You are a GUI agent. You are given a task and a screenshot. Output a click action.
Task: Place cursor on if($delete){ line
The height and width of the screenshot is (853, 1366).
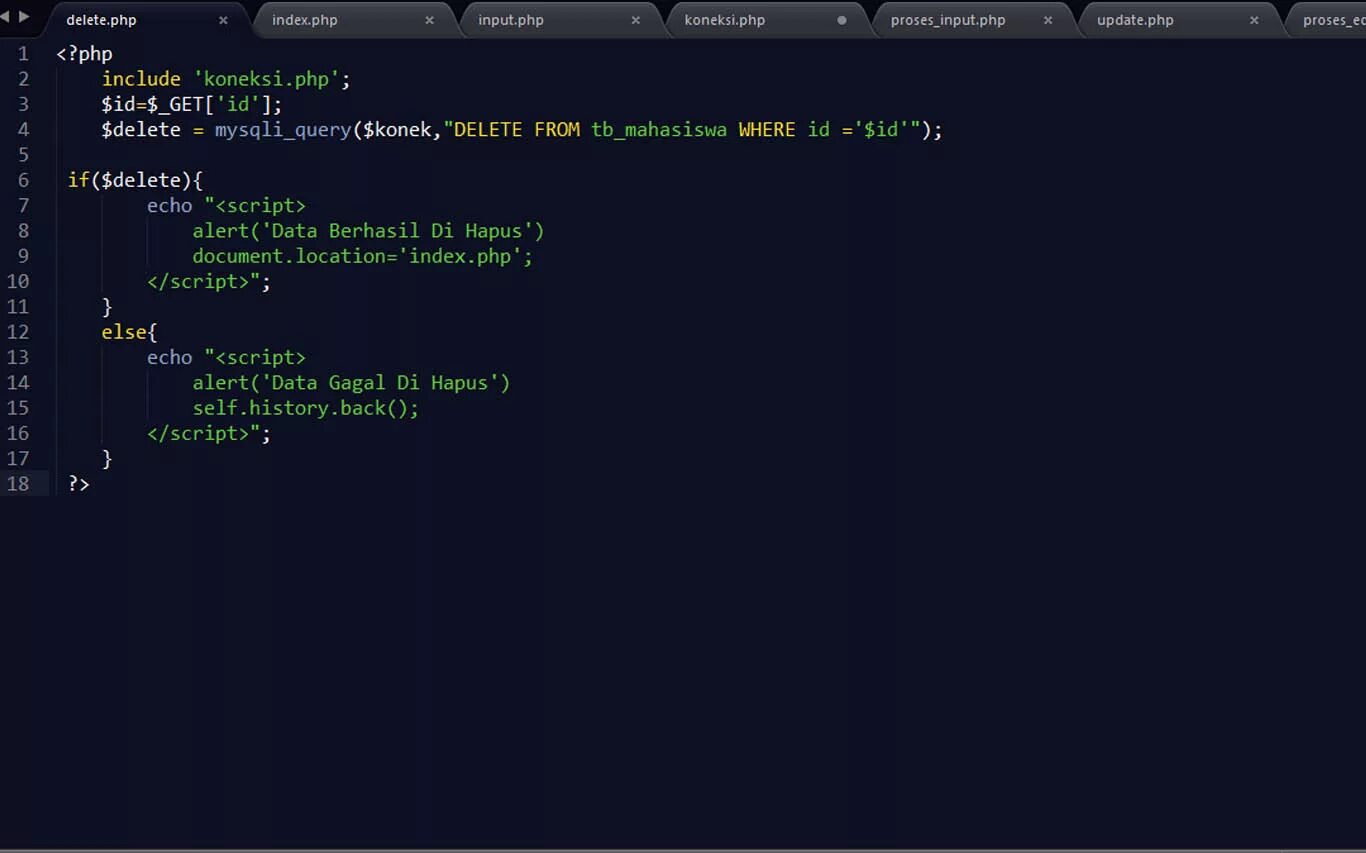coord(135,180)
